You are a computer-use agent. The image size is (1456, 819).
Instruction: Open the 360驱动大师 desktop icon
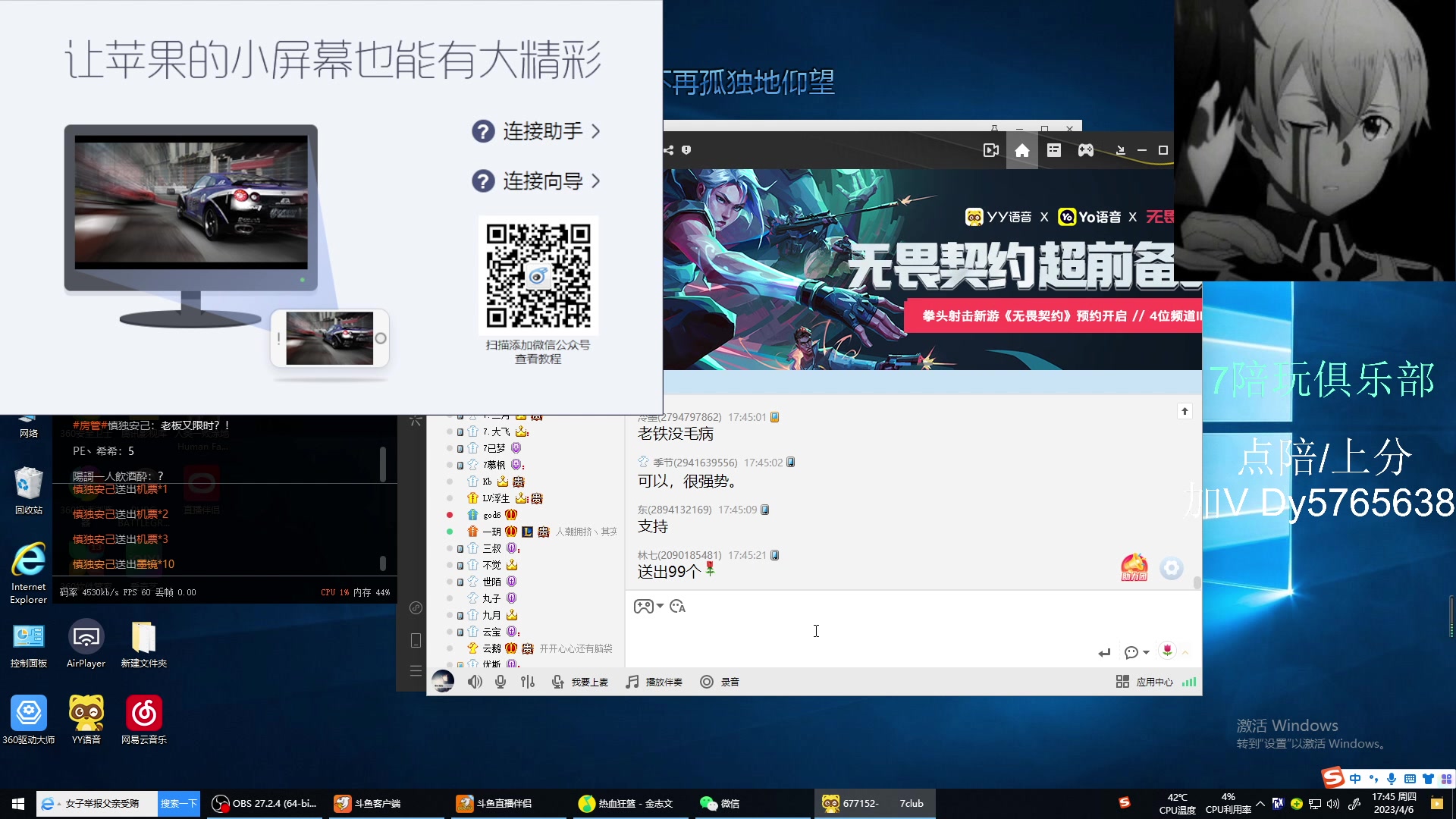29,720
